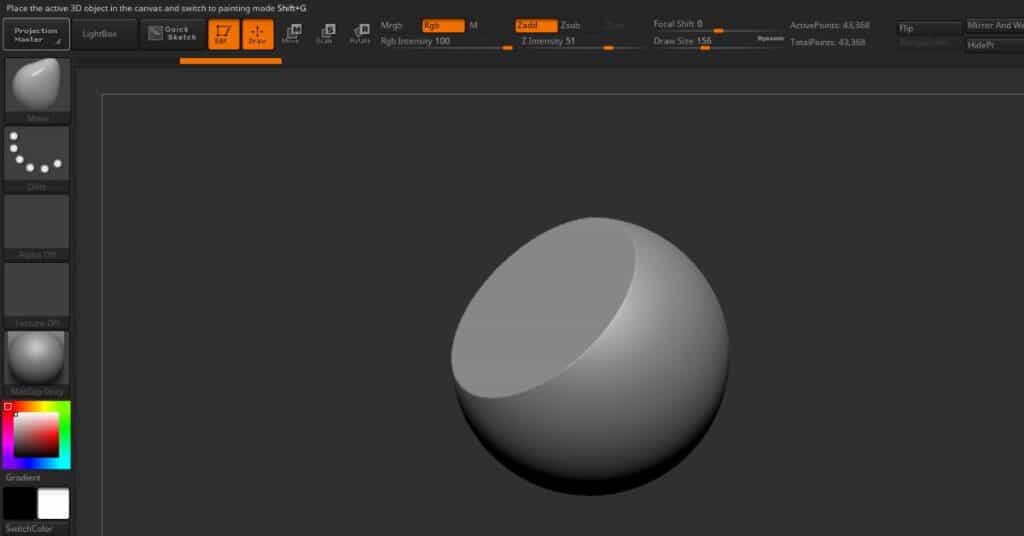The image size is (1024, 536).
Task: Open the Move brush thumbnail picker
Action: pyautogui.click(x=37, y=89)
